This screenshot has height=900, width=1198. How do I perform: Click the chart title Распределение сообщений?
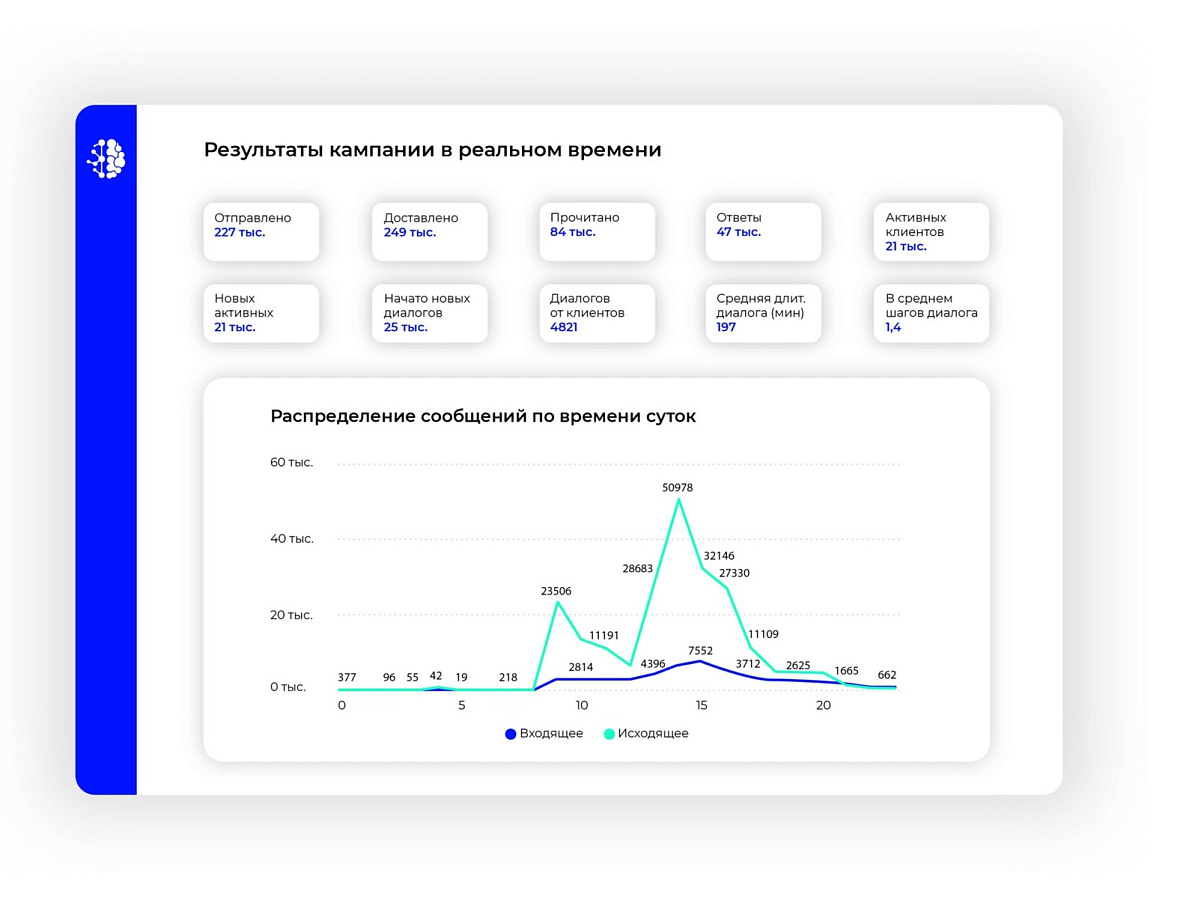(x=483, y=416)
